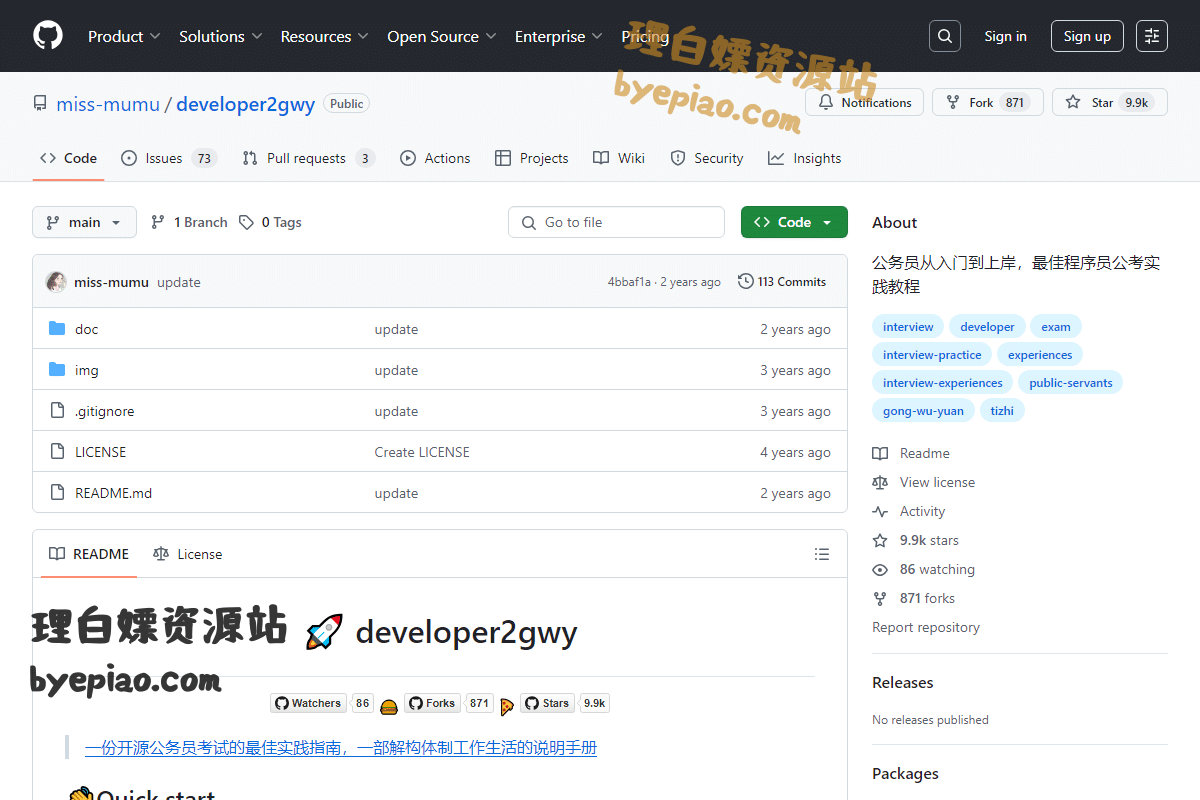Select the gong-wu-yuan topic tag
This screenshot has height=800, width=1200.
tap(923, 411)
